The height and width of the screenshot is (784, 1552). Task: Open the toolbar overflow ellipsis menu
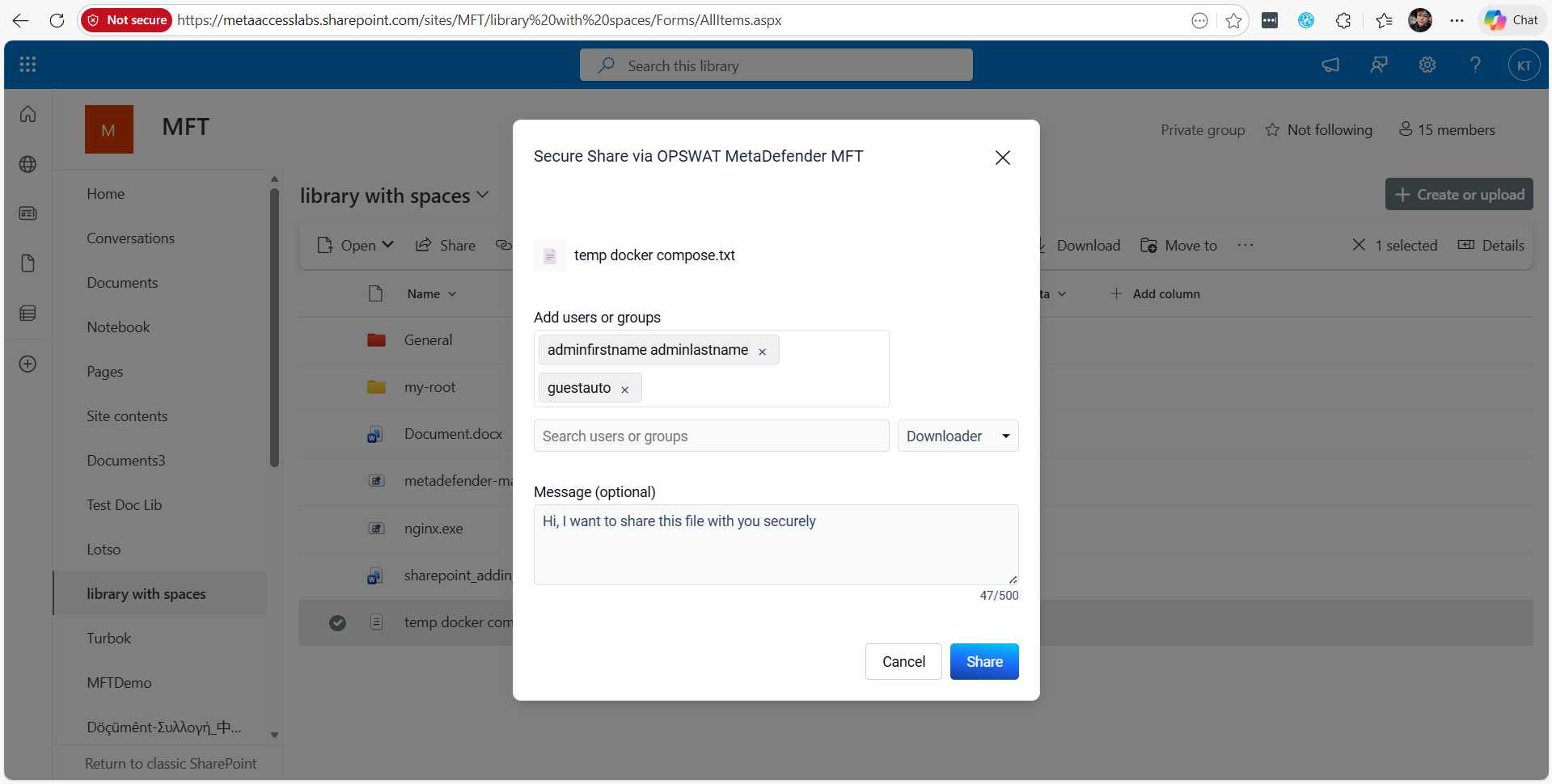click(x=1245, y=245)
